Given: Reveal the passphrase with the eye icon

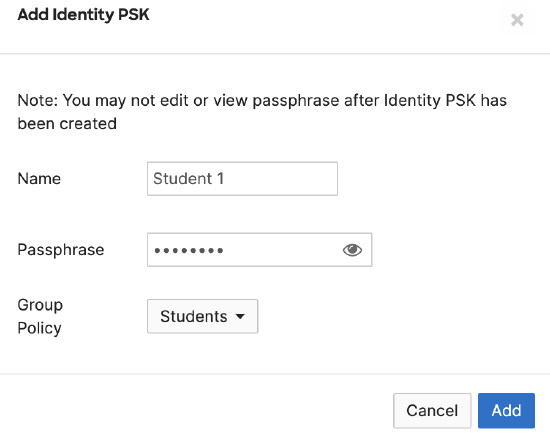Looking at the screenshot, I should [352, 250].
